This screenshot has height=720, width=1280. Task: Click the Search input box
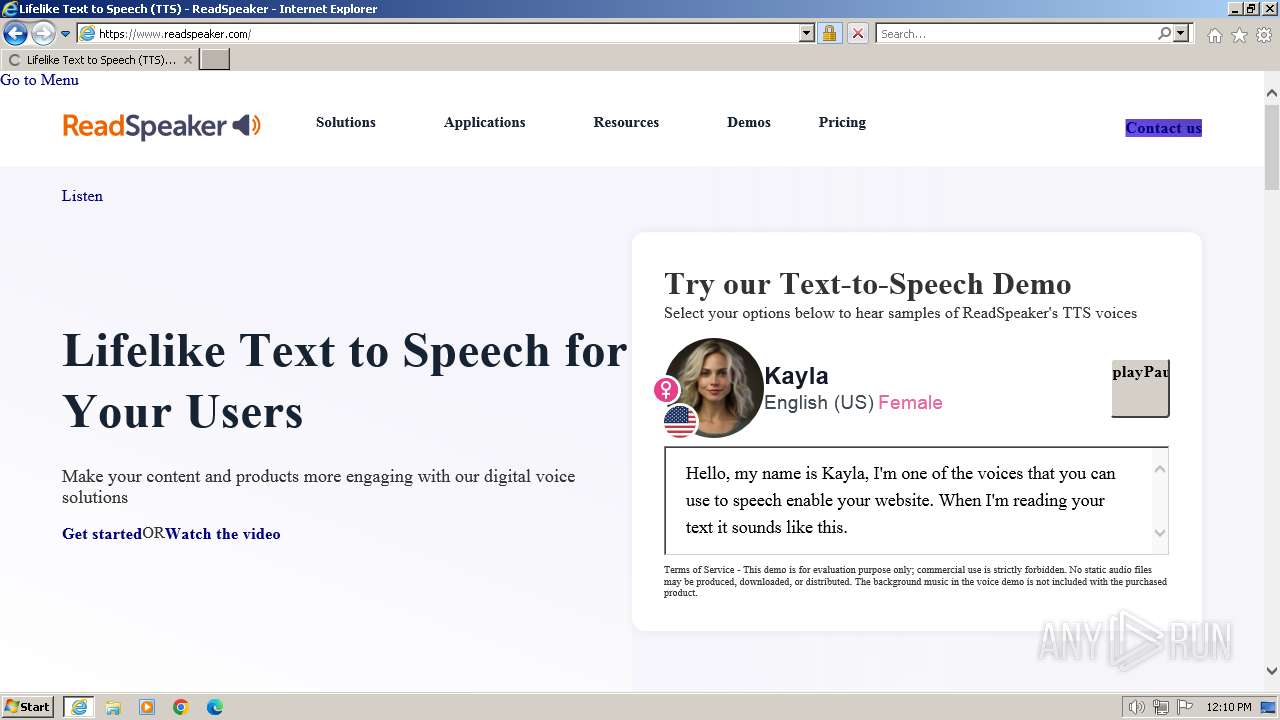[1016, 33]
